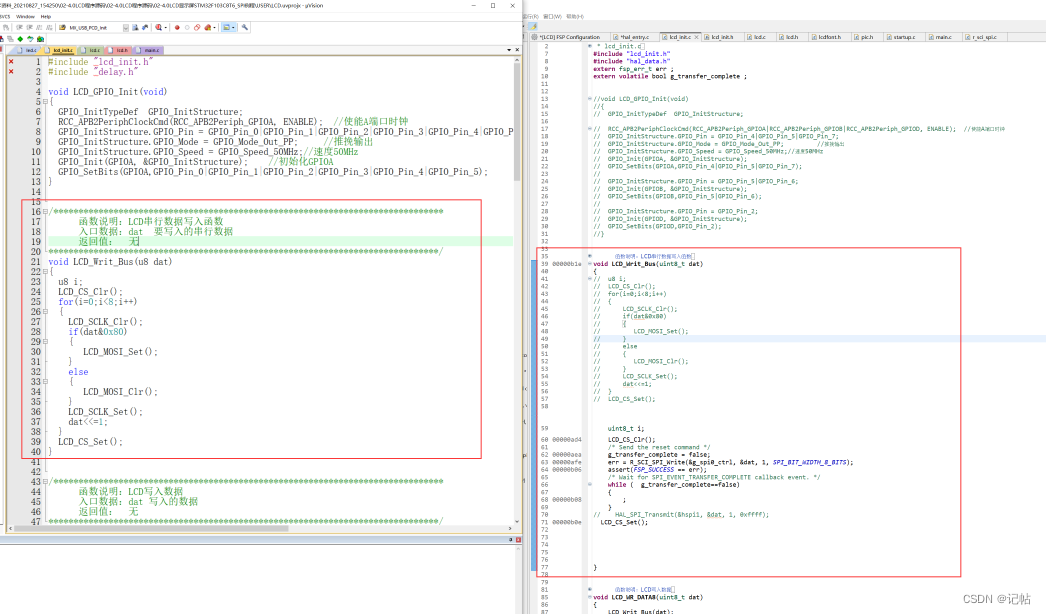Collapse the comment block at line 43
Screen dimensions: 1046x614
(x=45, y=482)
